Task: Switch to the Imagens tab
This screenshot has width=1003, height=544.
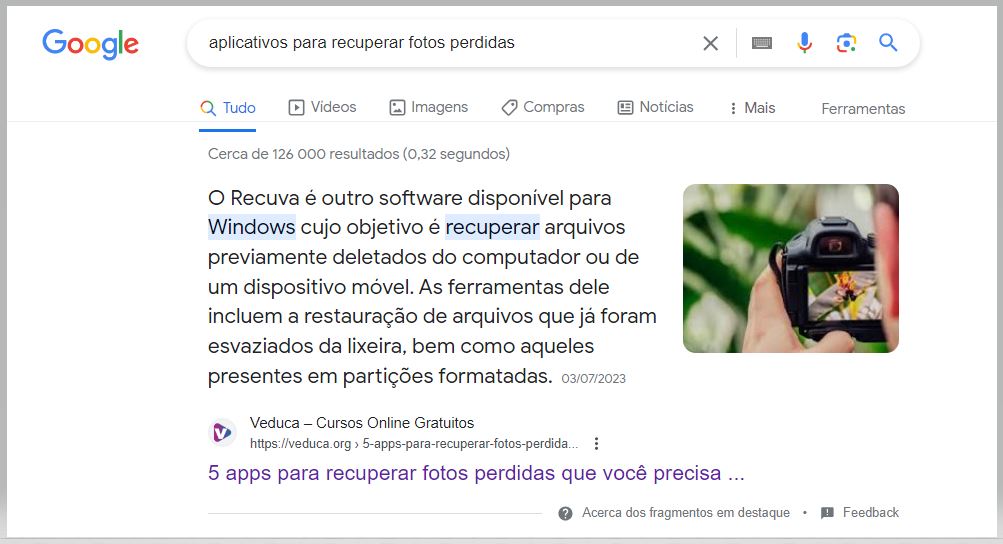Action: [x=429, y=108]
